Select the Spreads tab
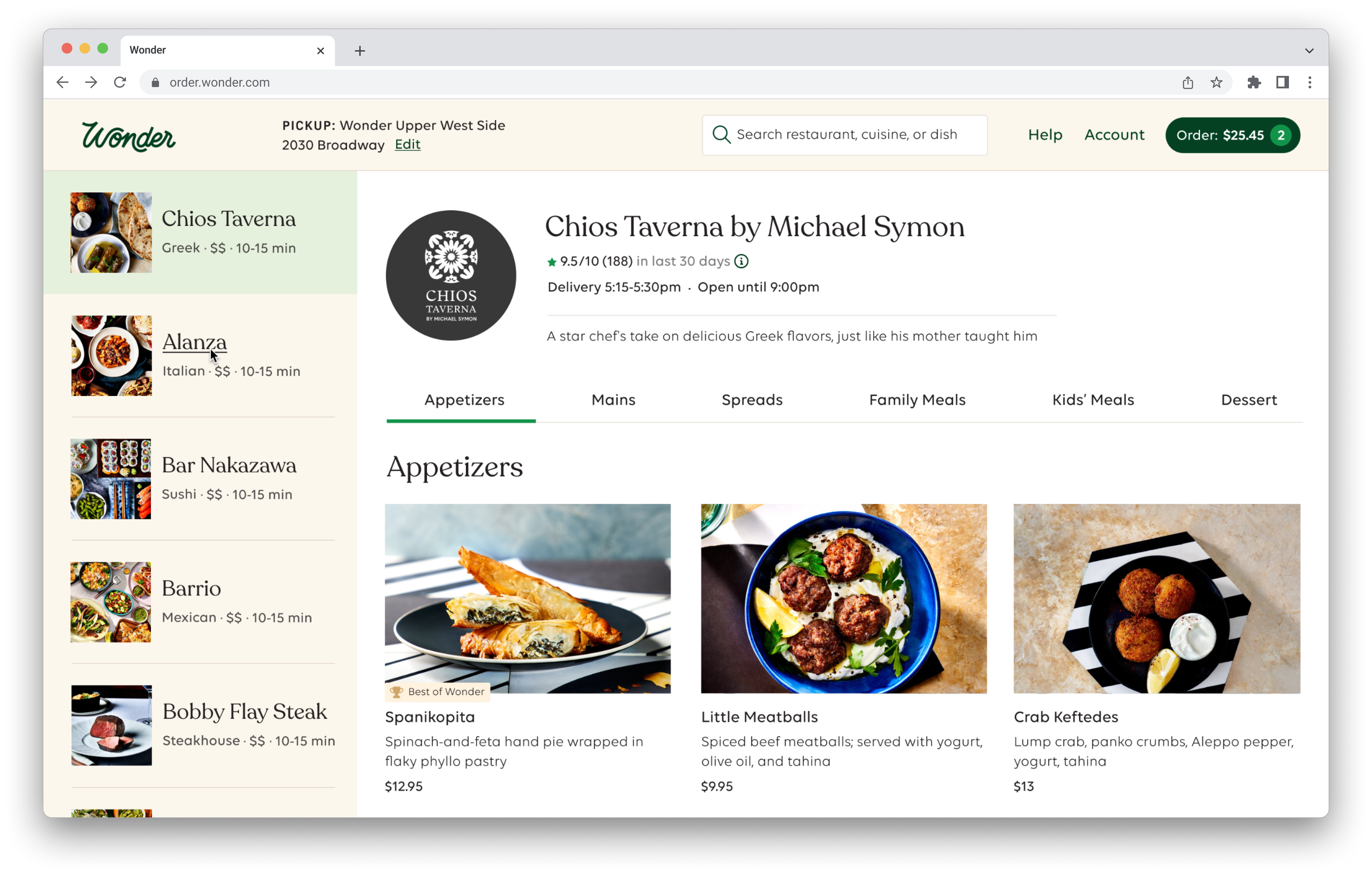 [x=752, y=400]
